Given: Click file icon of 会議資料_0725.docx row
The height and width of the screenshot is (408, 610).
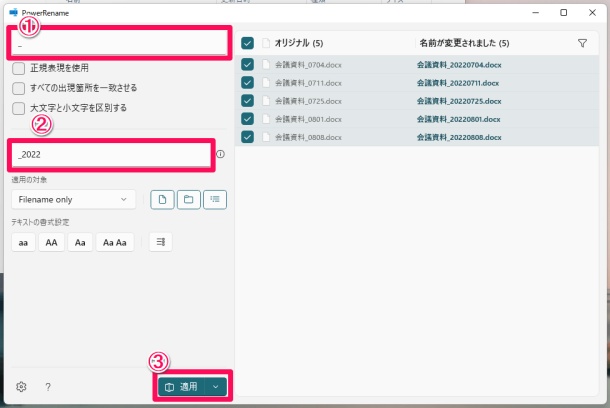Looking at the screenshot, I should pos(266,101).
